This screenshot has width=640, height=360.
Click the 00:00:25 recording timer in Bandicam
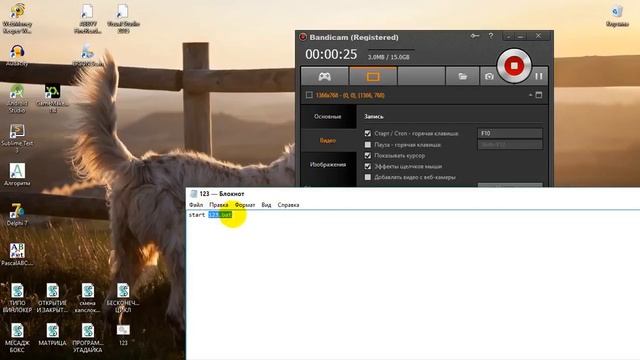(331, 54)
